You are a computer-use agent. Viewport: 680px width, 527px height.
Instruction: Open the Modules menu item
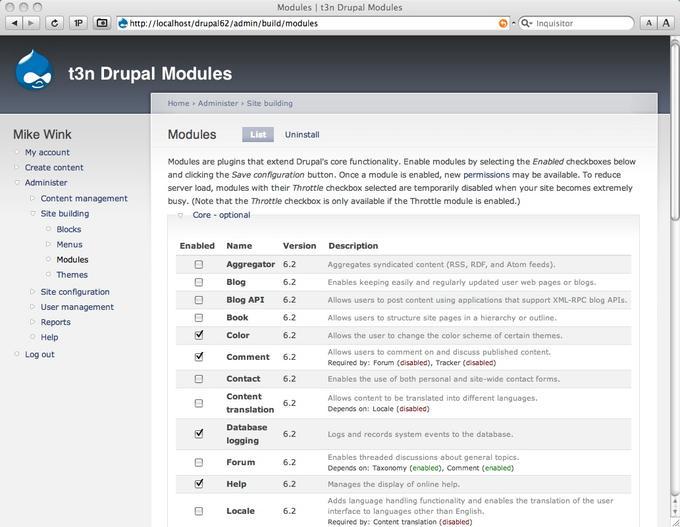(72, 259)
